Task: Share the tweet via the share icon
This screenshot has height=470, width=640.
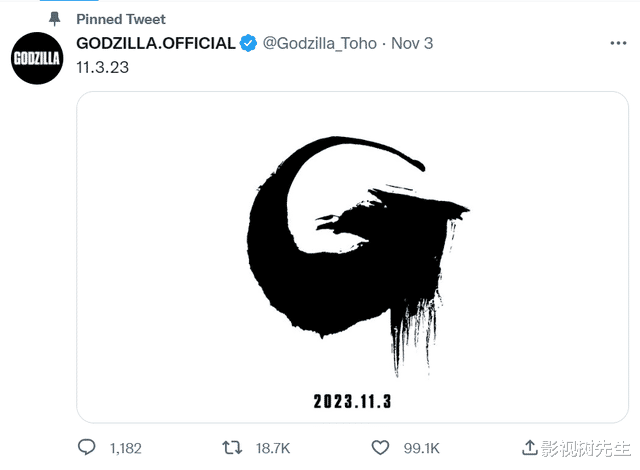Action: click(x=530, y=446)
